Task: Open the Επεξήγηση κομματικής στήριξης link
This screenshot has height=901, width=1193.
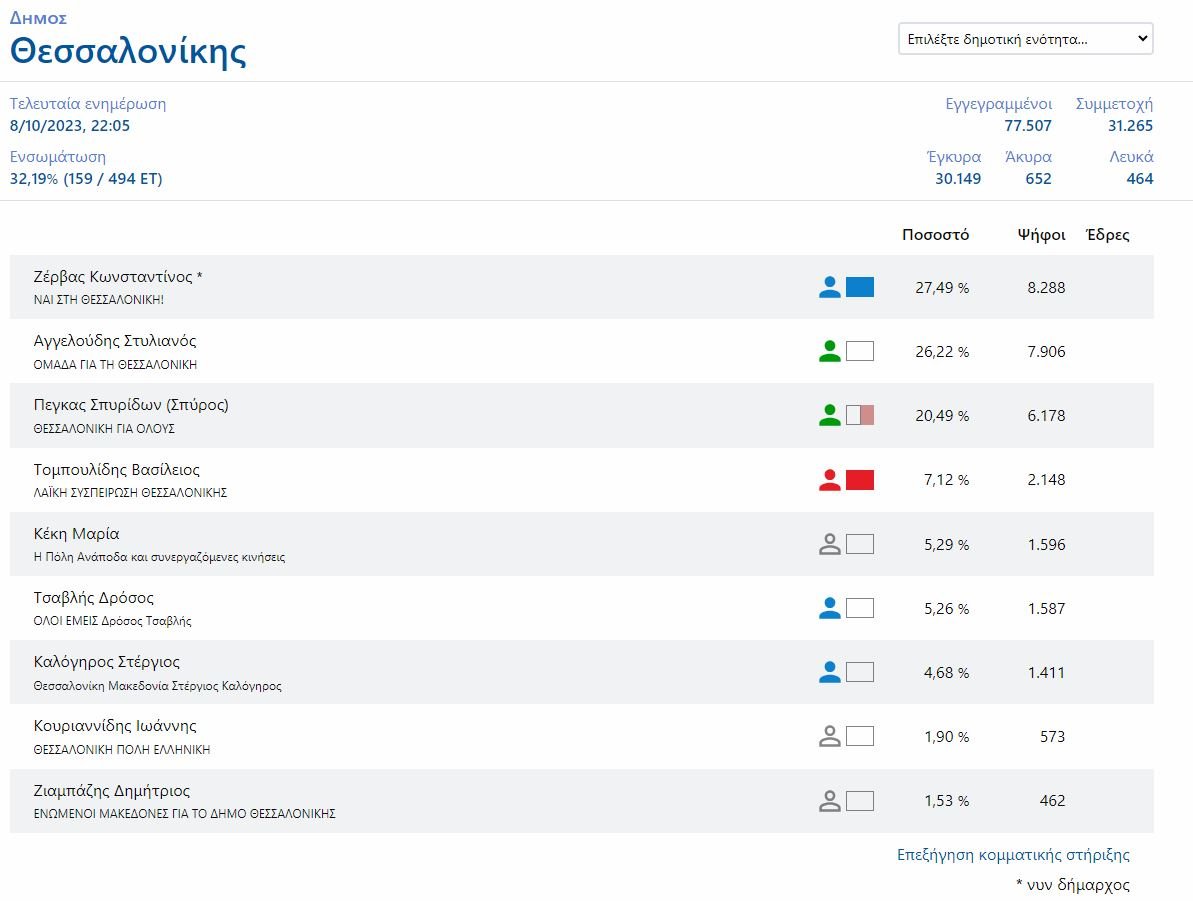Action: [x=1013, y=855]
